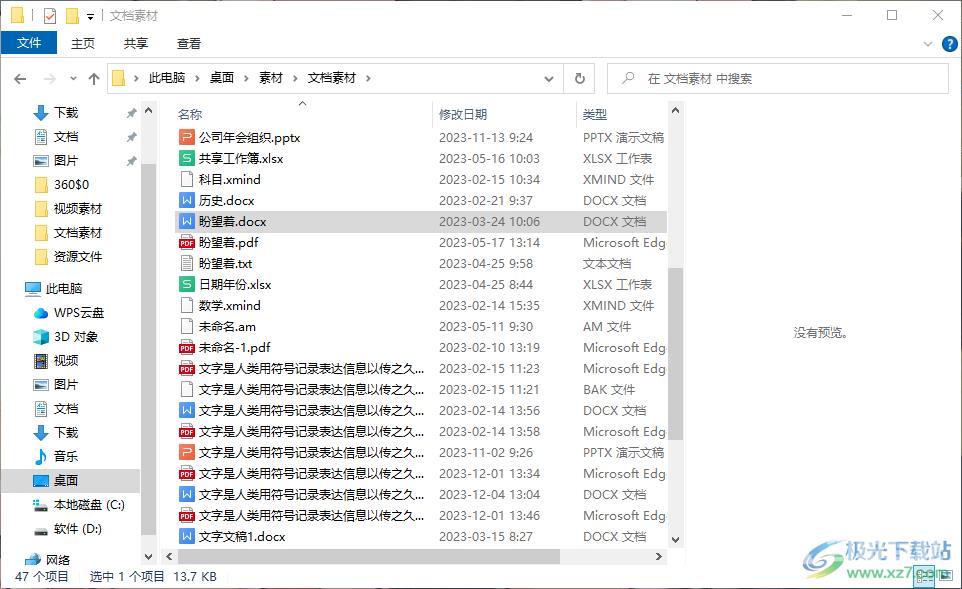Viewport: 962px width, 589px height.
Task: Go back with the left arrow
Action: [20, 79]
